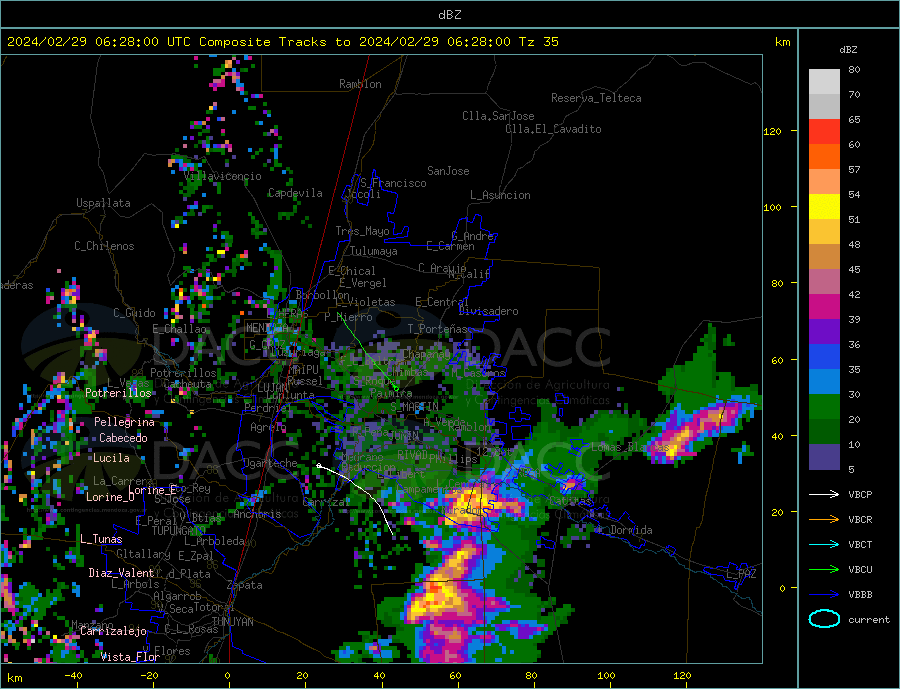Click the 'Uspallata' map label
The height and width of the screenshot is (689, 900).
103,203
